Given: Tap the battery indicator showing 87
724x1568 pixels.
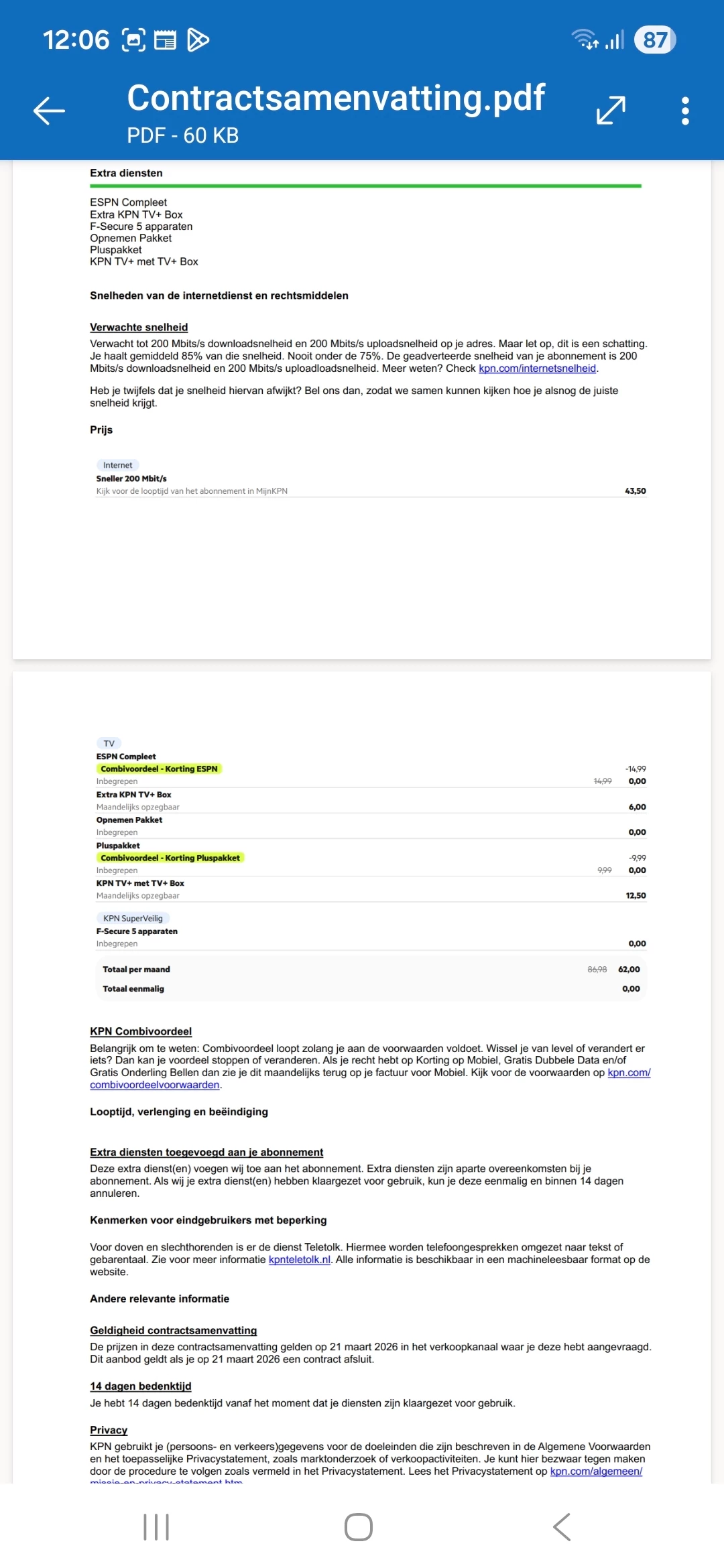Looking at the screenshot, I should click(654, 40).
